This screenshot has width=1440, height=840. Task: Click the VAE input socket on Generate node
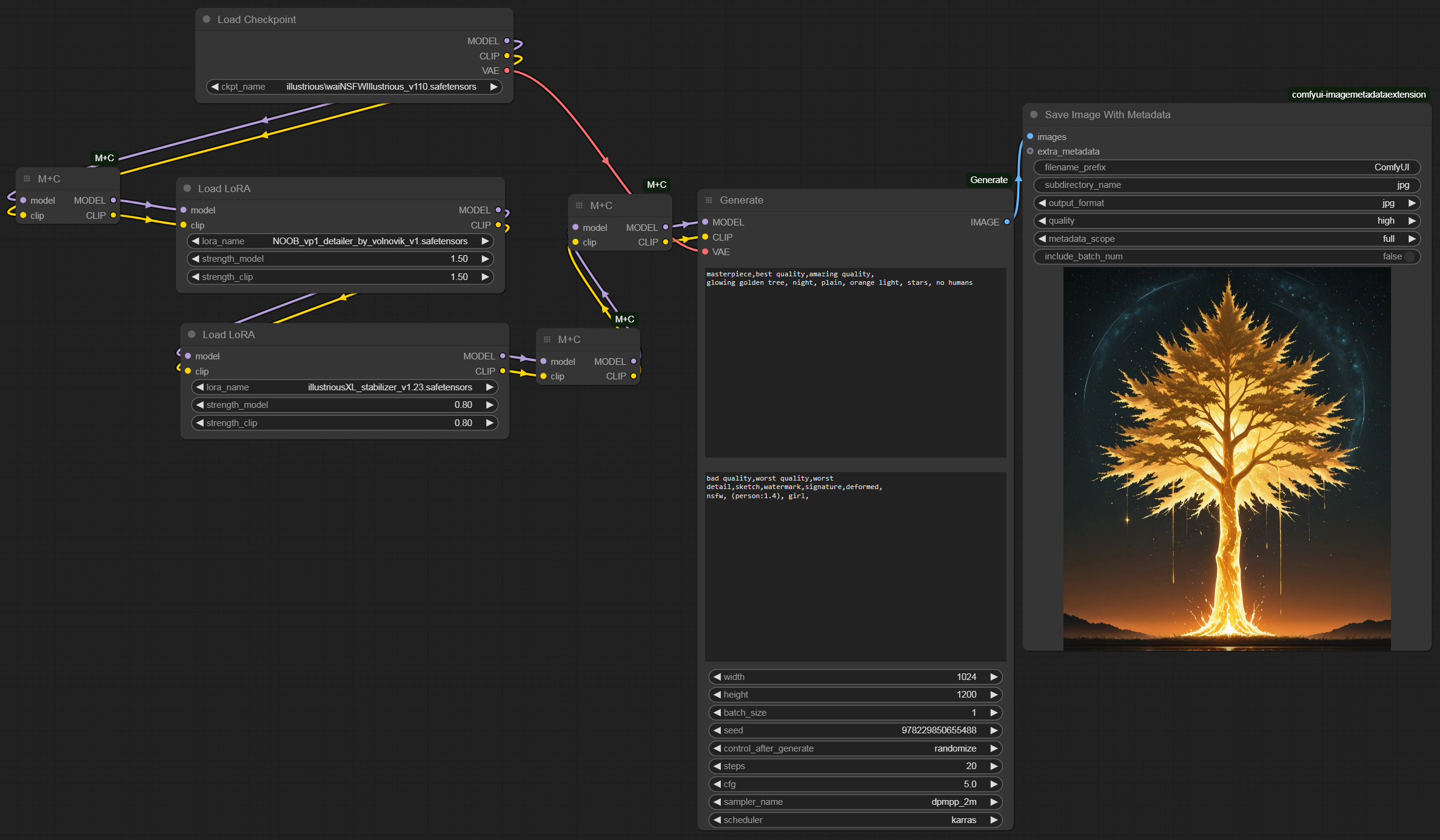point(705,252)
